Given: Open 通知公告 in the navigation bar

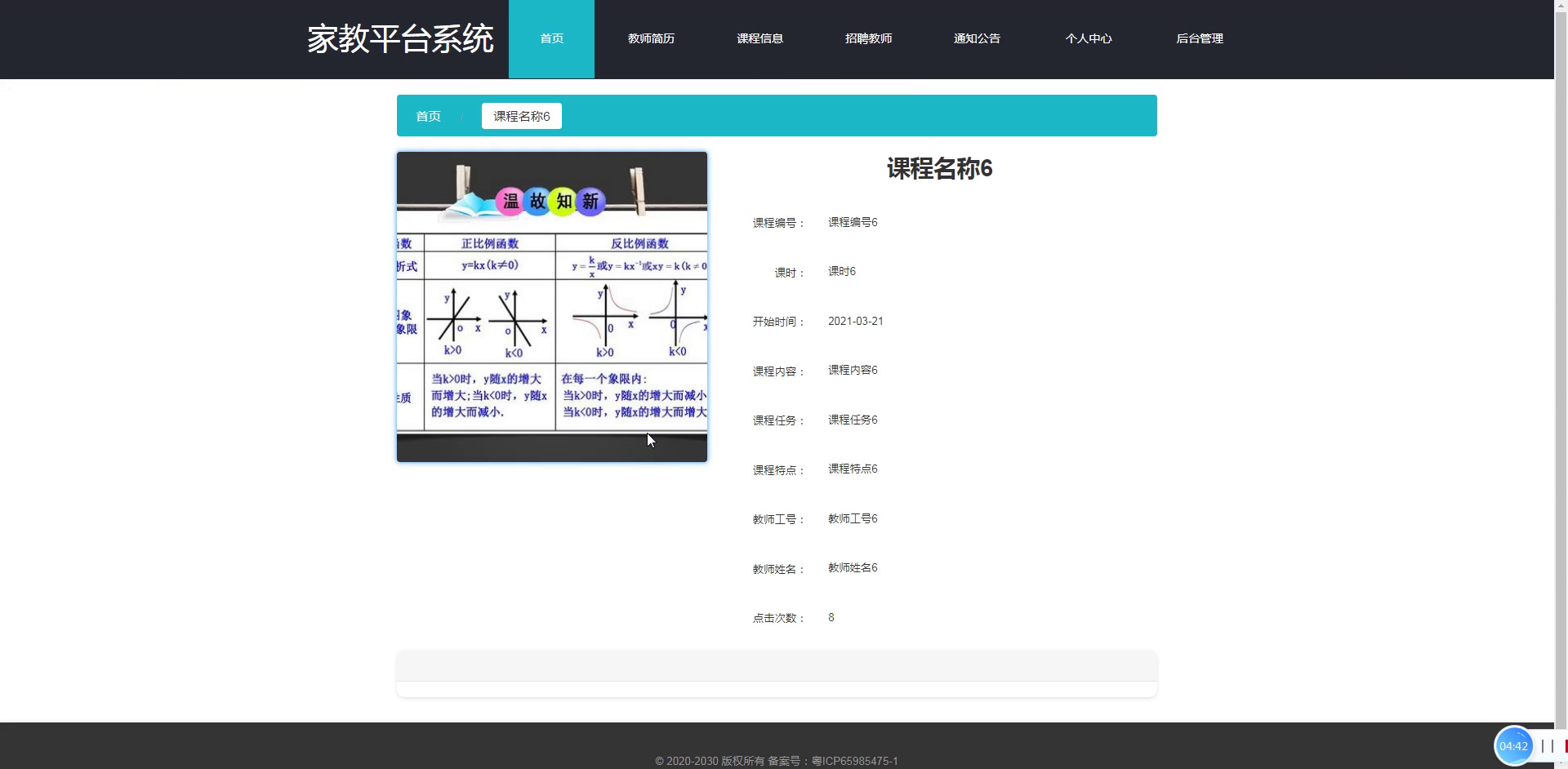Looking at the screenshot, I should coord(977,39).
